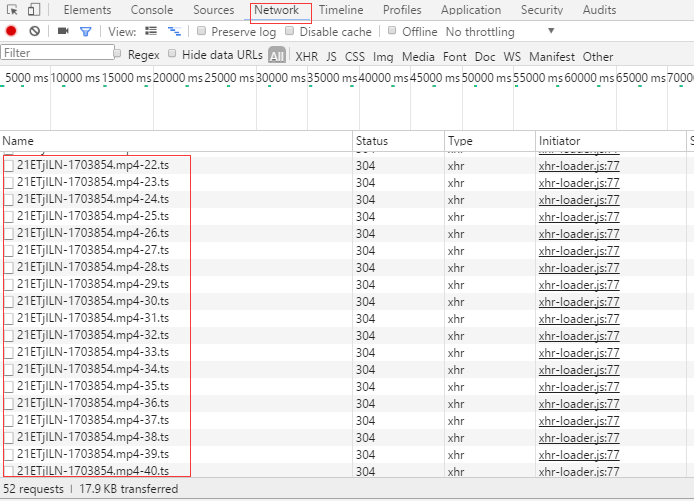Enable the Regex filter checkbox

[118, 54]
